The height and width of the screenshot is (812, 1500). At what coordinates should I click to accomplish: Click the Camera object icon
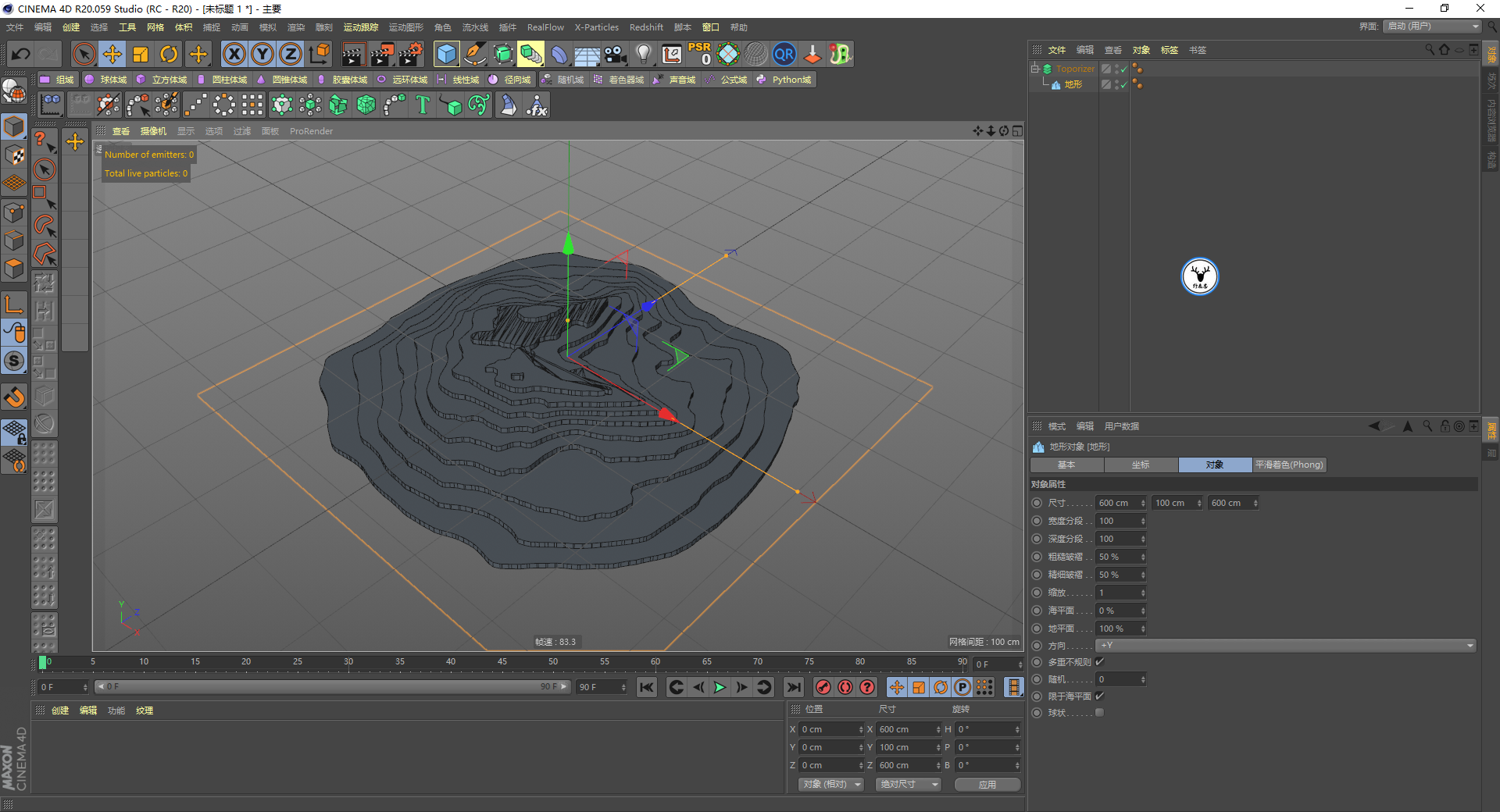point(616,54)
